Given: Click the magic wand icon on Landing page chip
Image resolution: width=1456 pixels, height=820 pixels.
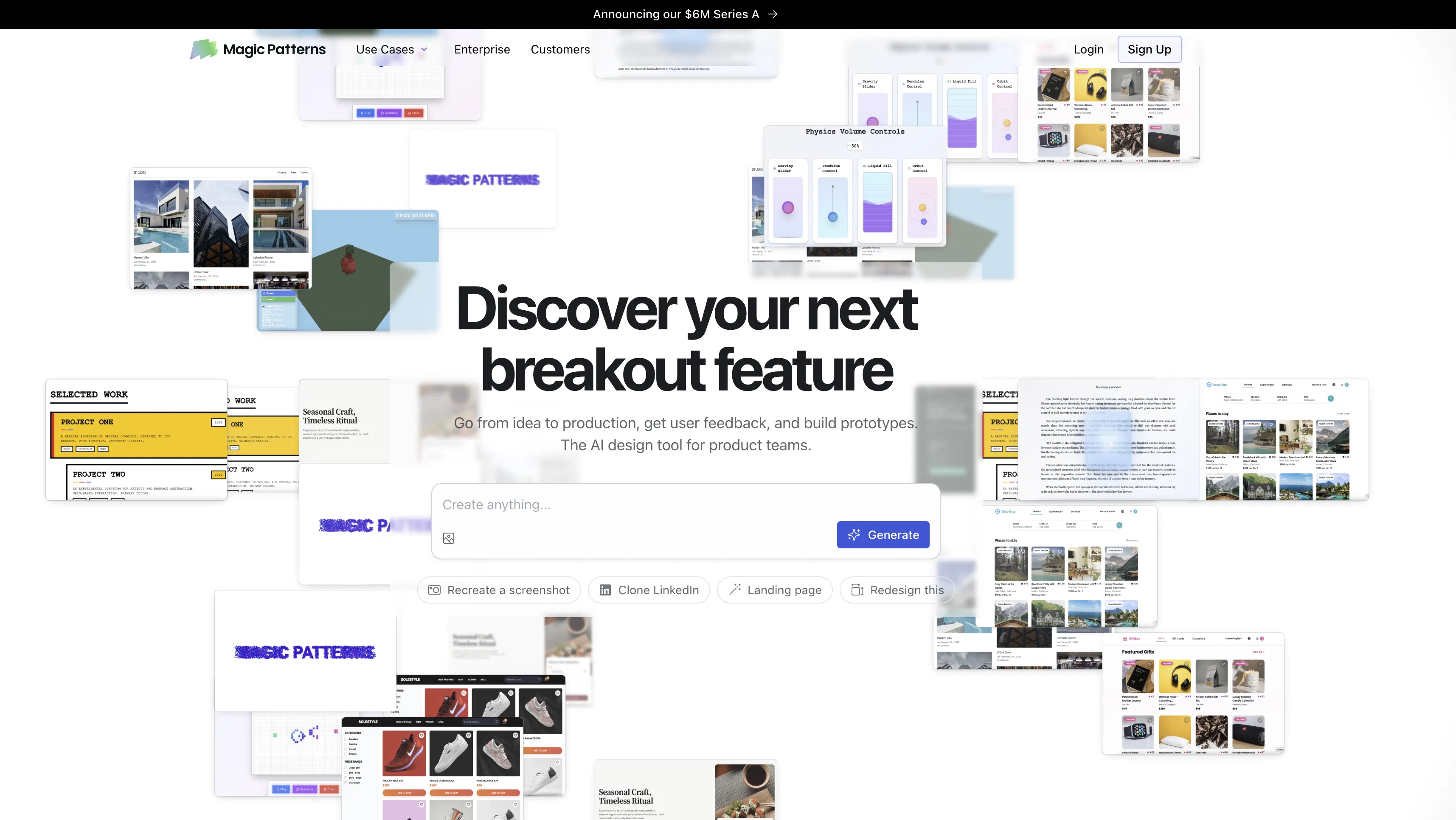Looking at the screenshot, I should [x=735, y=590].
